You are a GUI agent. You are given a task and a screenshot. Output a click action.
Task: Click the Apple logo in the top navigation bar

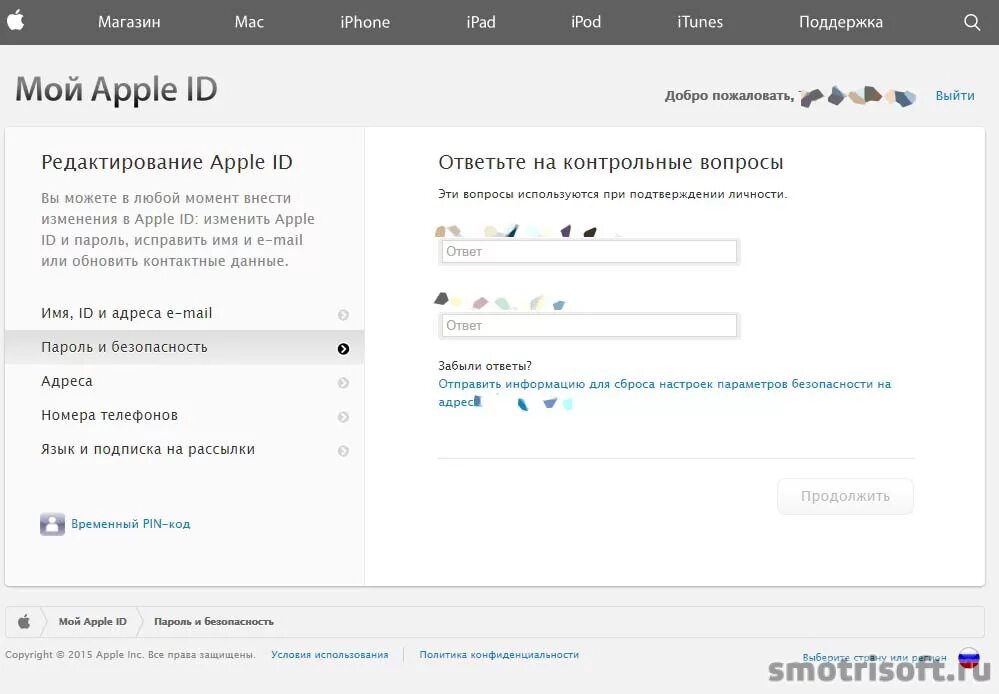15,22
